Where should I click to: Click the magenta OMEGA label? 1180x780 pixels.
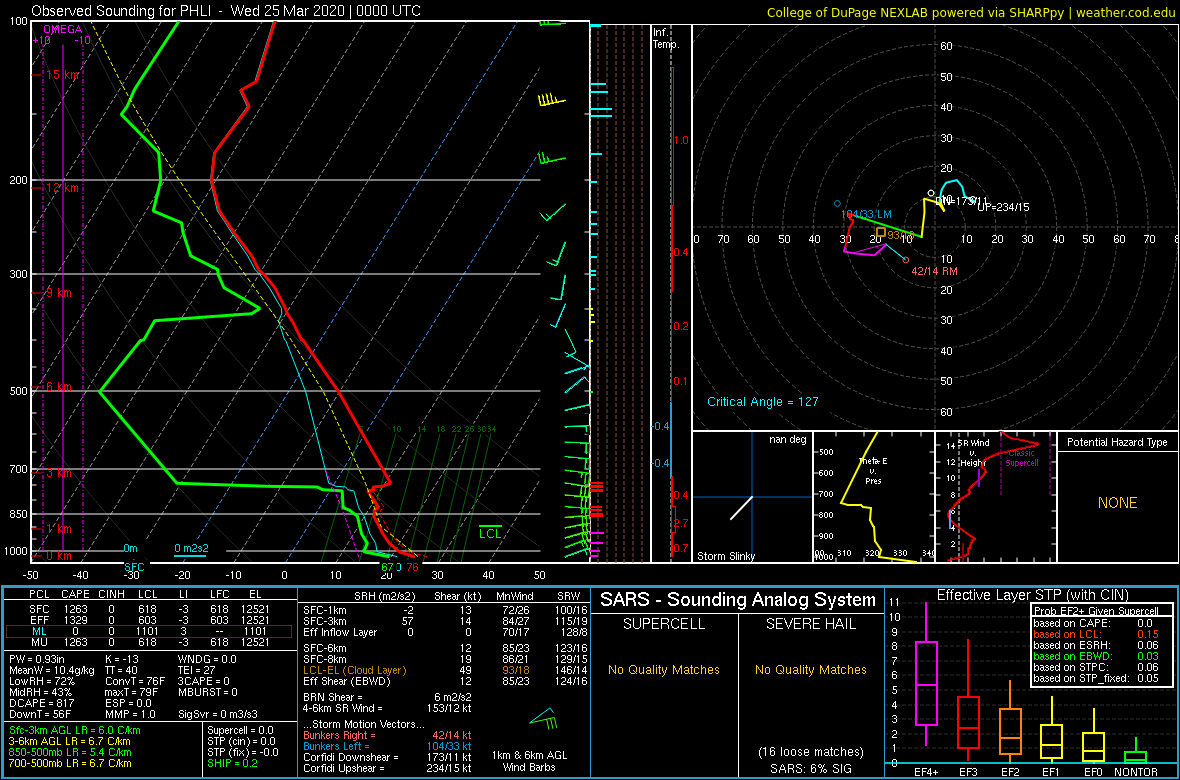click(61, 29)
